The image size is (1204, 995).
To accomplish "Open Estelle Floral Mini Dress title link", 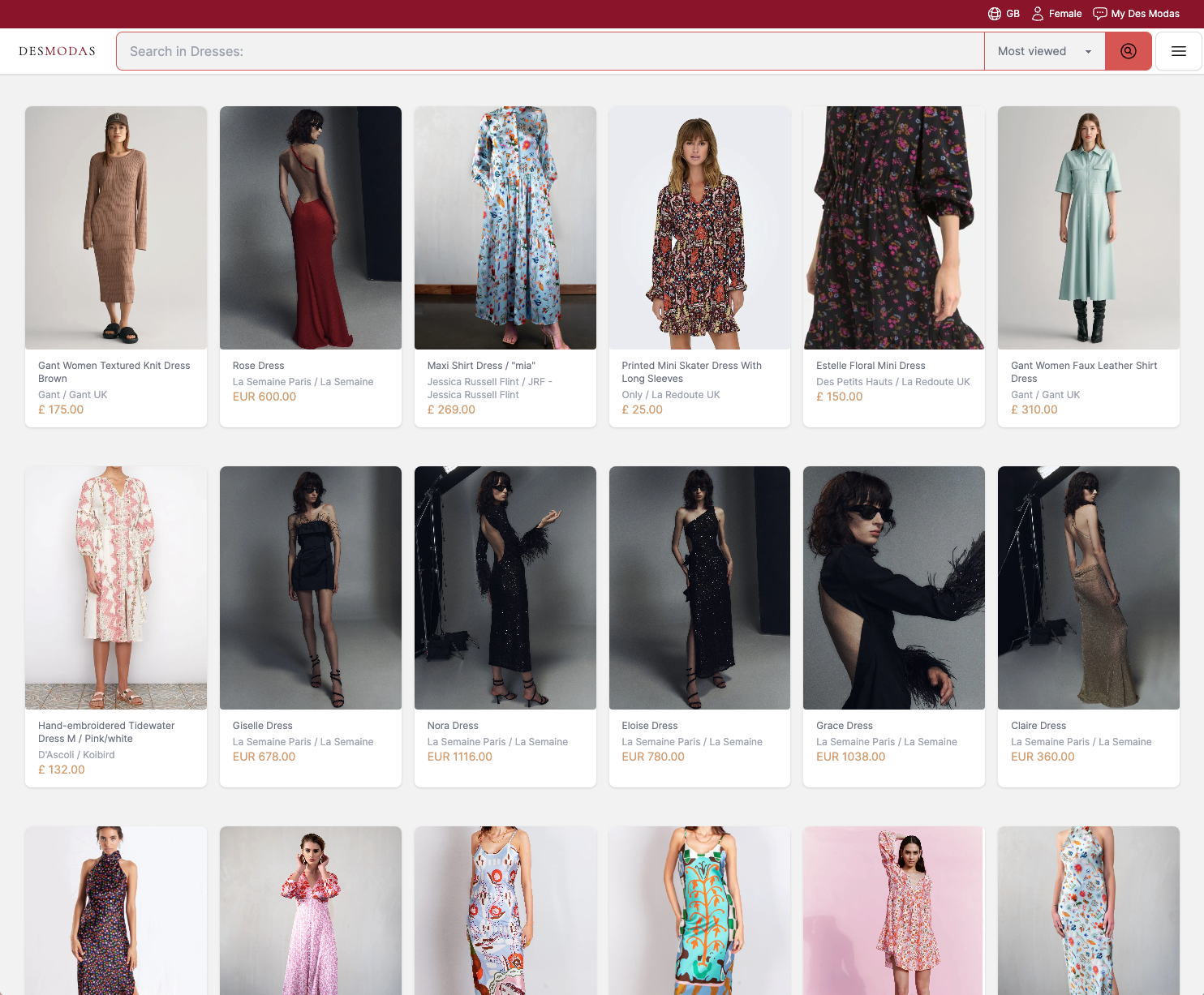I will click(x=871, y=366).
